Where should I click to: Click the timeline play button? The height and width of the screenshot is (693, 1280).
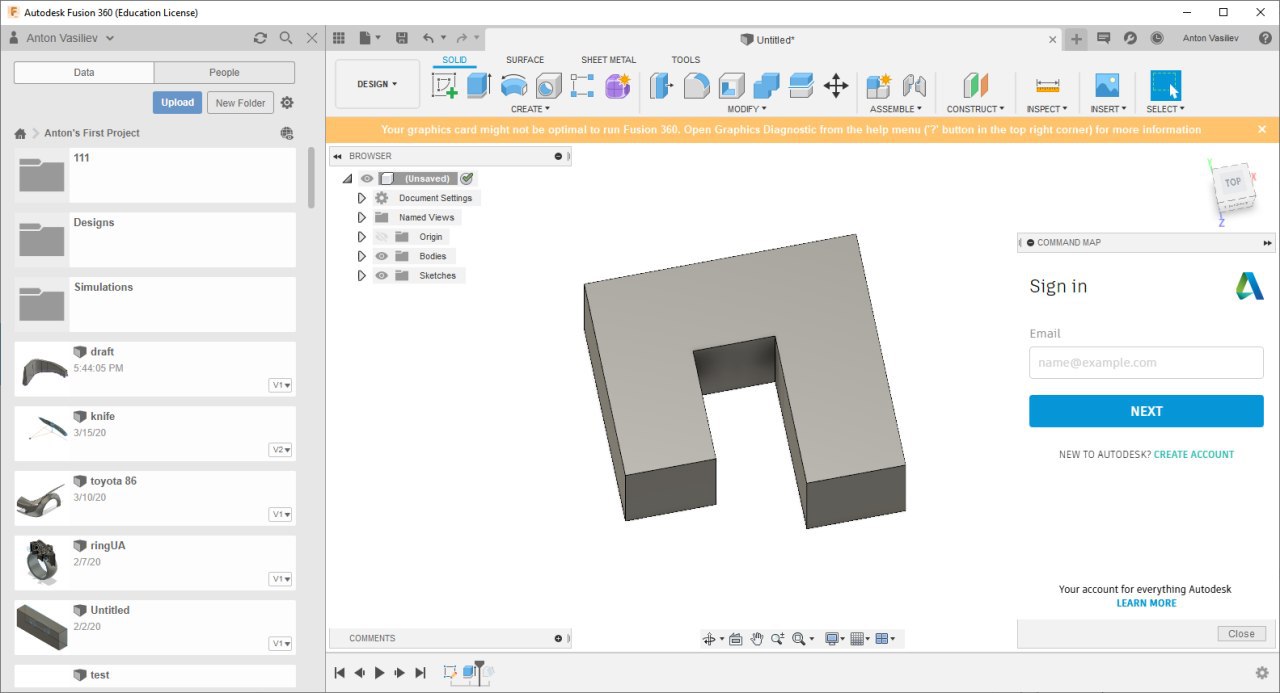coord(379,673)
